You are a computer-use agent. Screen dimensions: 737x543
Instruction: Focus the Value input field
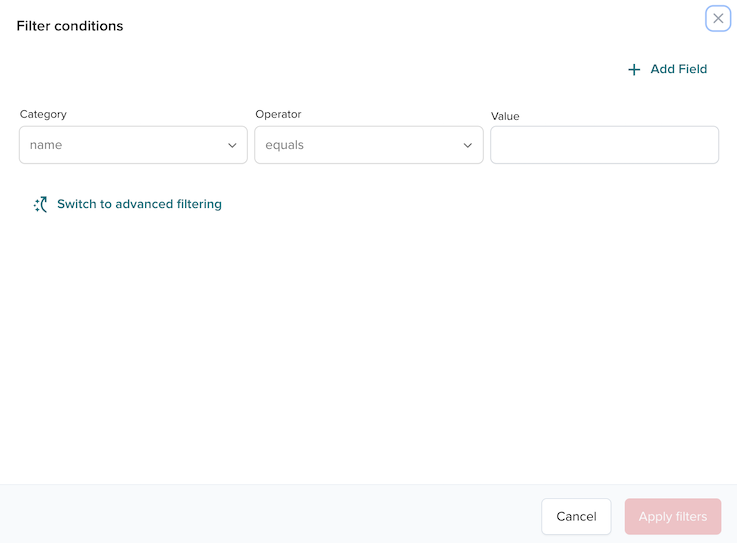coord(604,145)
